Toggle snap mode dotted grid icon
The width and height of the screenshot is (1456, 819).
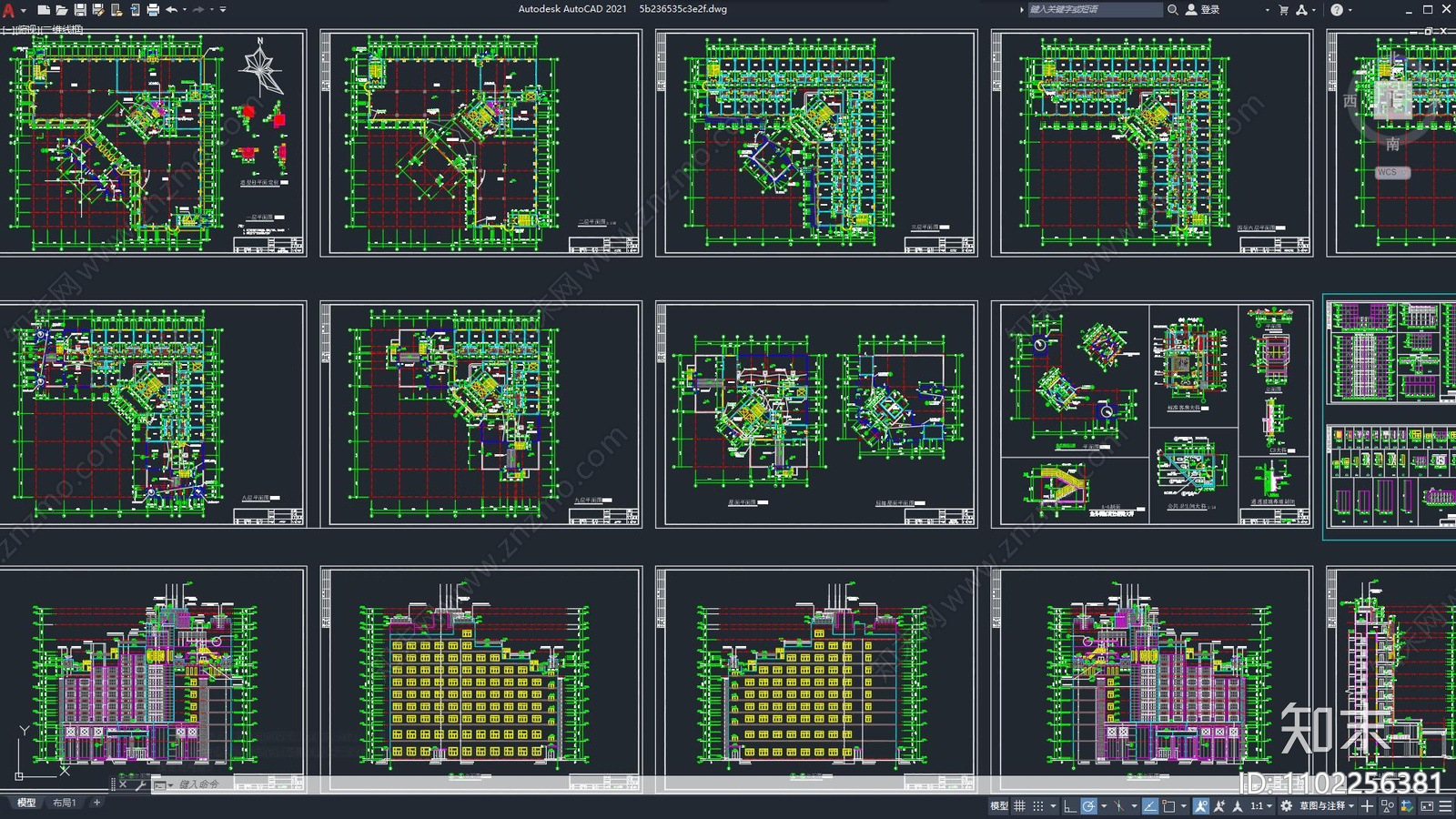[x=1038, y=806]
